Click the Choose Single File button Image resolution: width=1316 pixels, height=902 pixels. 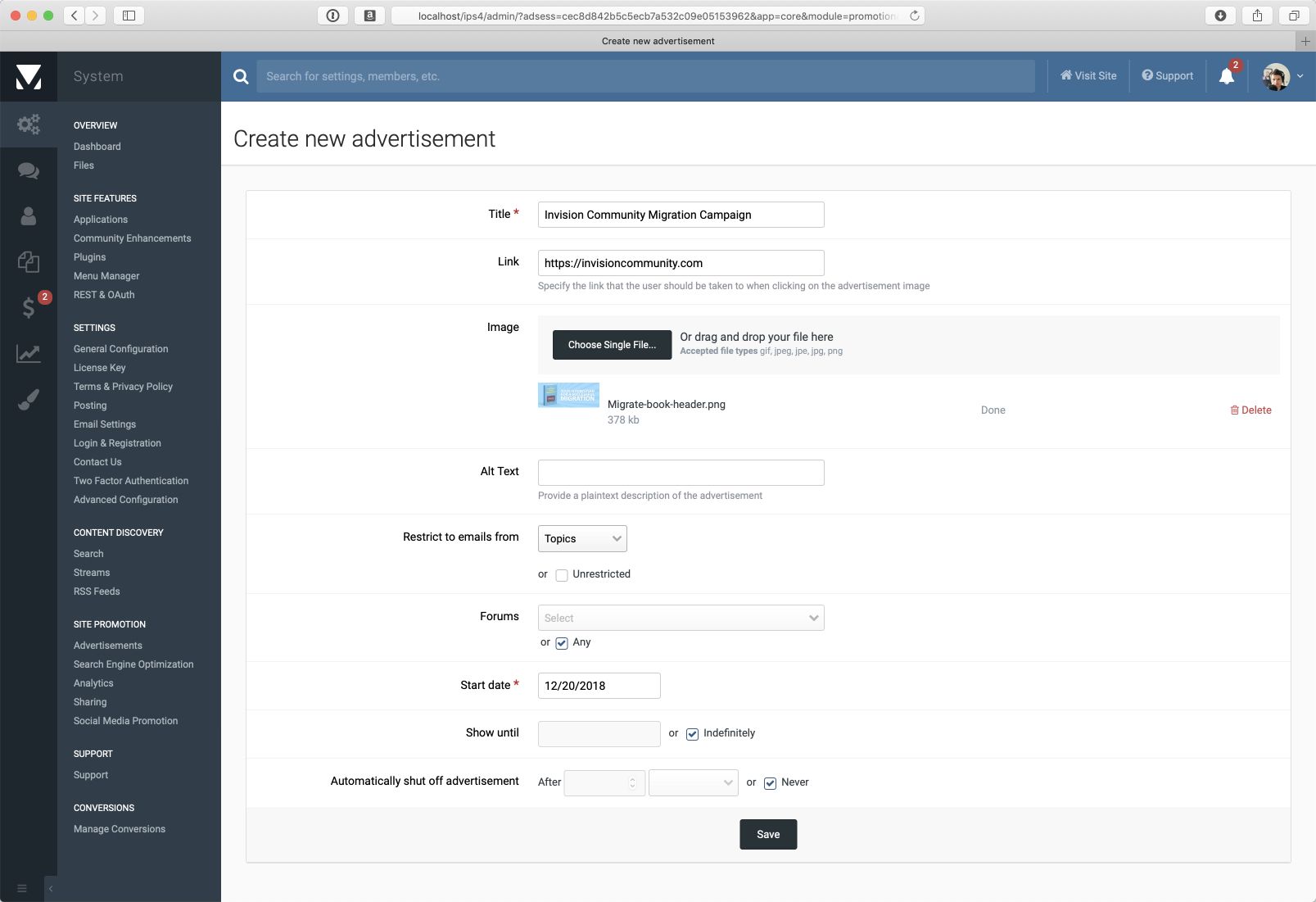tap(612, 345)
